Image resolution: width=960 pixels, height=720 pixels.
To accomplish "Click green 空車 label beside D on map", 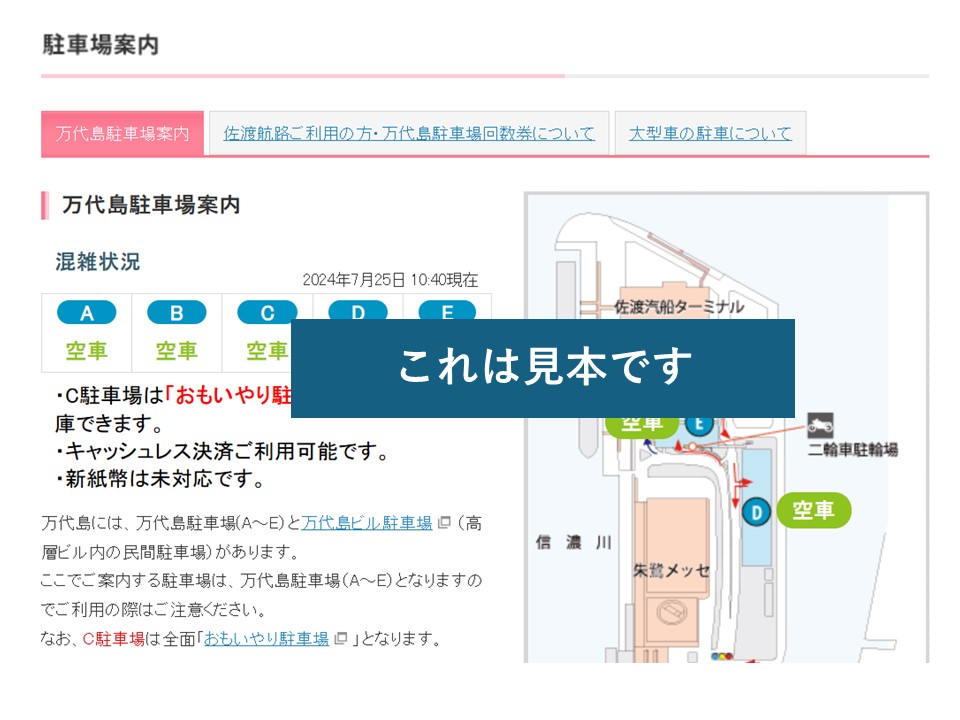I will (813, 511).
